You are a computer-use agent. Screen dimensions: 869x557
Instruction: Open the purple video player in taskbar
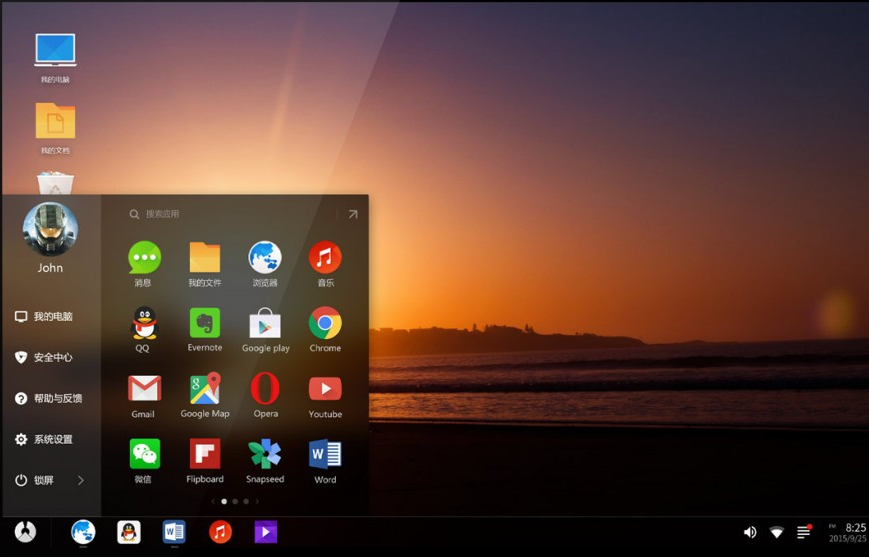tap(265, 532)
